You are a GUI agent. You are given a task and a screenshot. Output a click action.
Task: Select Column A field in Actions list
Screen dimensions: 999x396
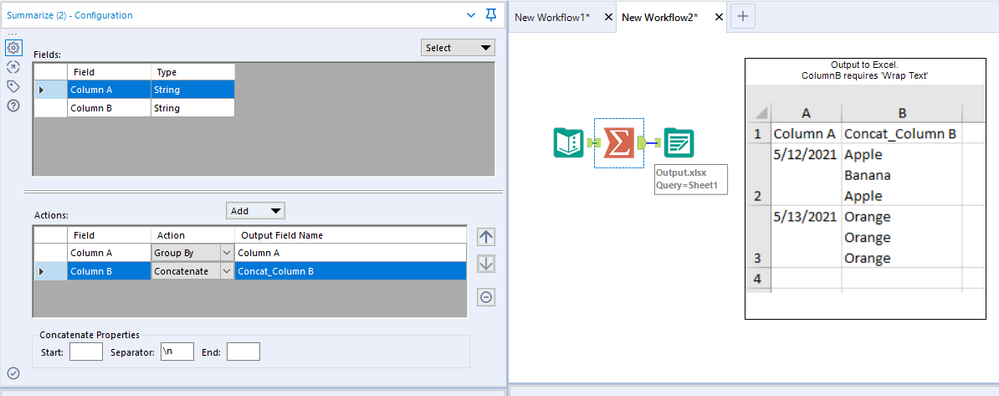109,253
